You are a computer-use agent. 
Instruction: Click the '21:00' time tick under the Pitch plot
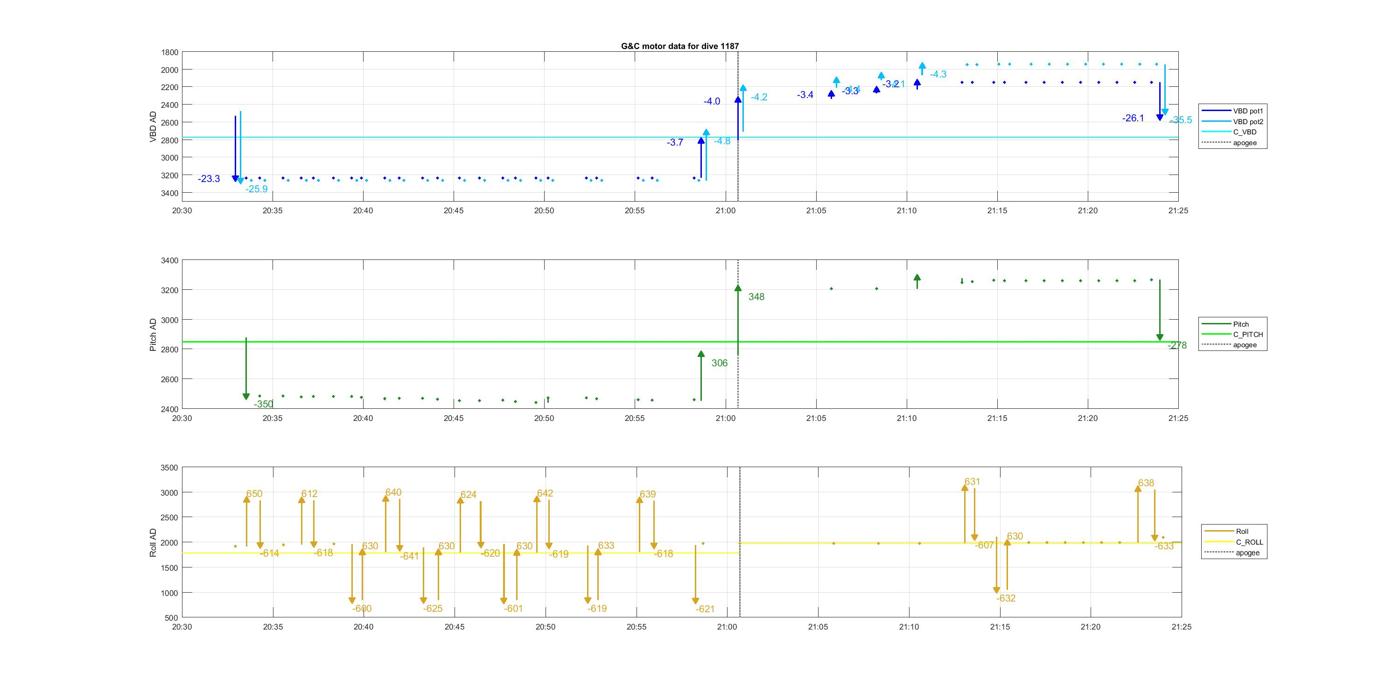(x=725, y=419)
